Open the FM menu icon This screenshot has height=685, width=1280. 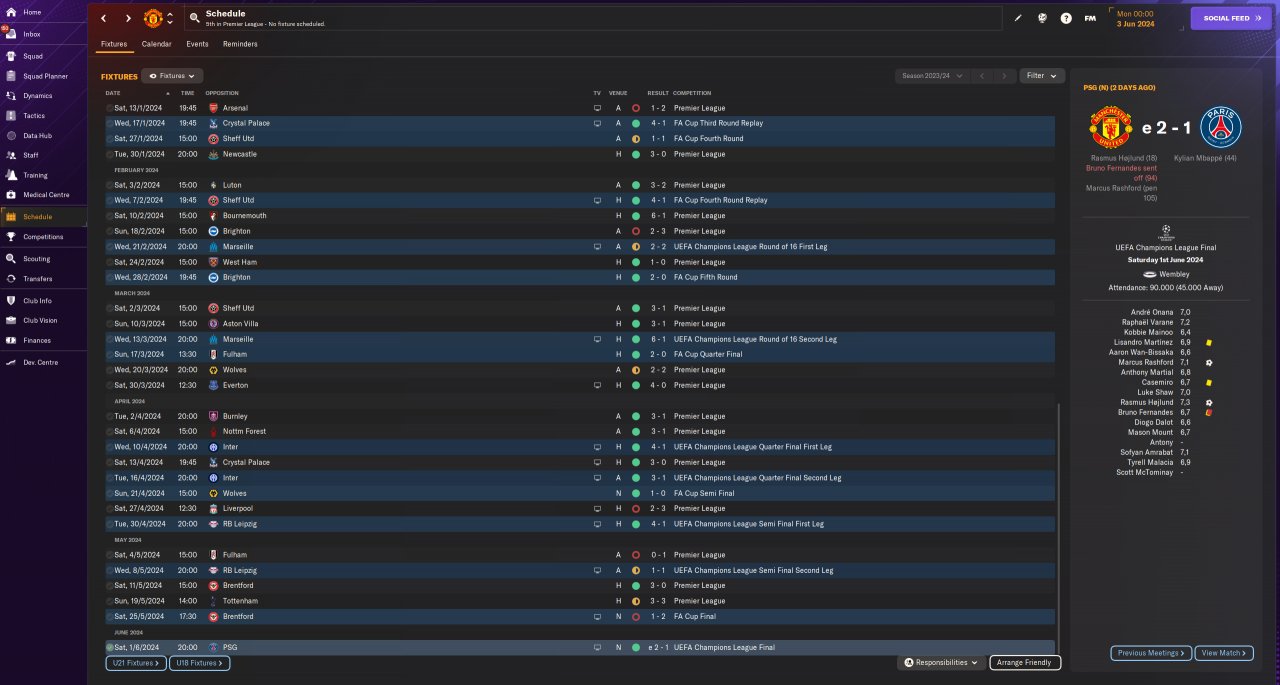click(x=1090, y=18)
